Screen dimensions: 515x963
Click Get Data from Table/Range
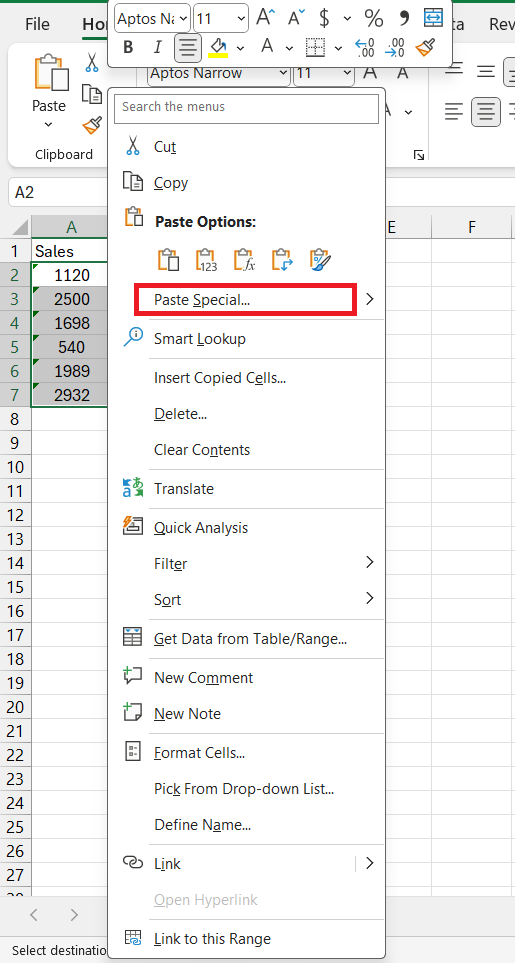tap(250, 639)
